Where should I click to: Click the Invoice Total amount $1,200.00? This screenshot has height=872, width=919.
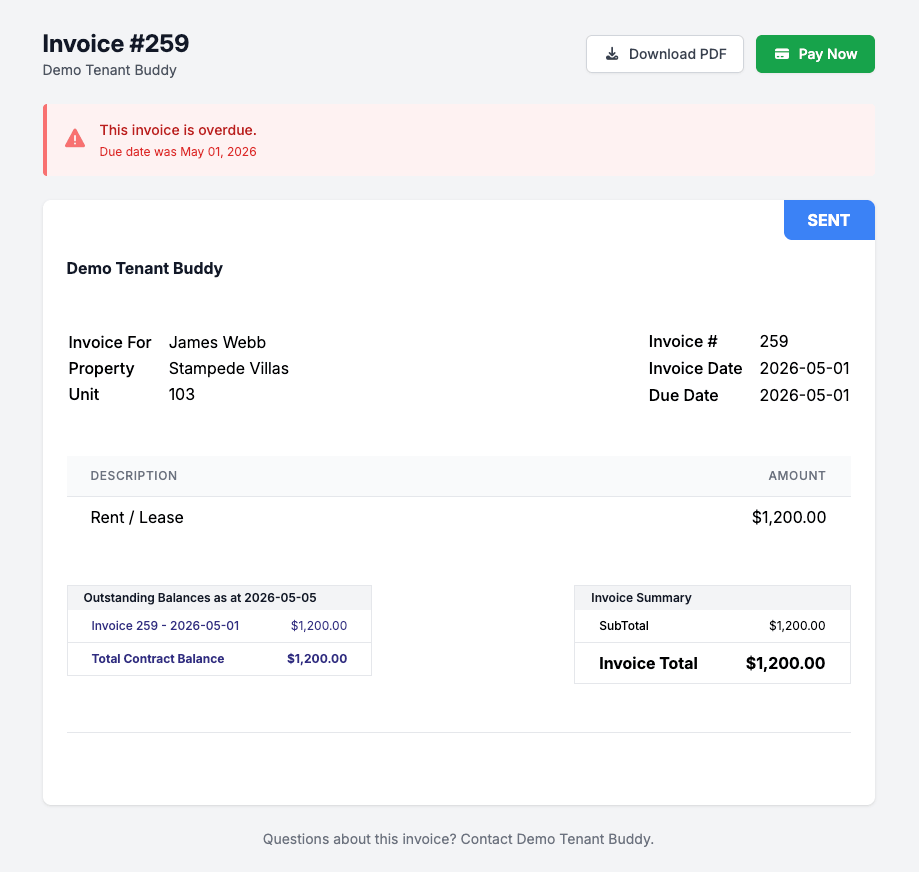click(785, 663)
